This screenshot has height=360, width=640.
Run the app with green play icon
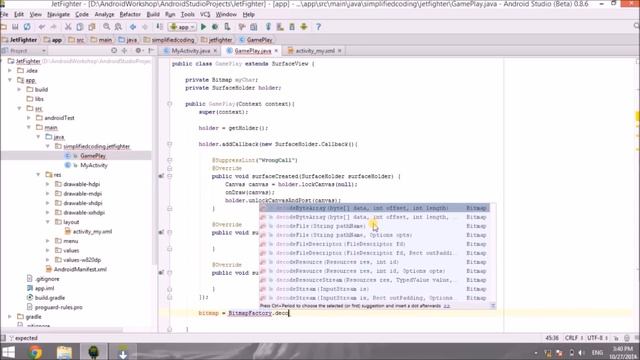click(203, 27)
